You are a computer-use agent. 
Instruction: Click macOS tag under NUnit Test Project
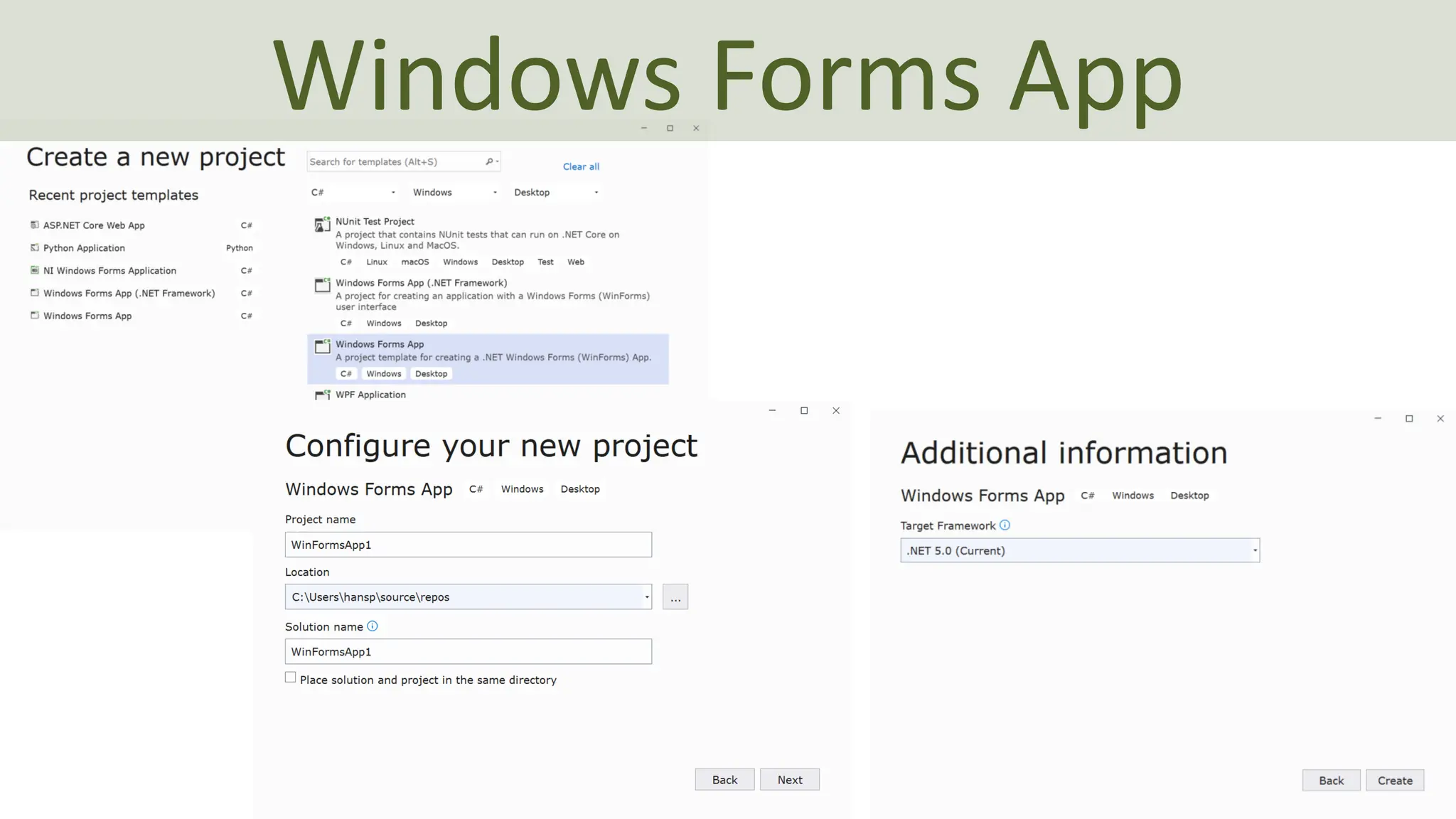pos(415,262)
